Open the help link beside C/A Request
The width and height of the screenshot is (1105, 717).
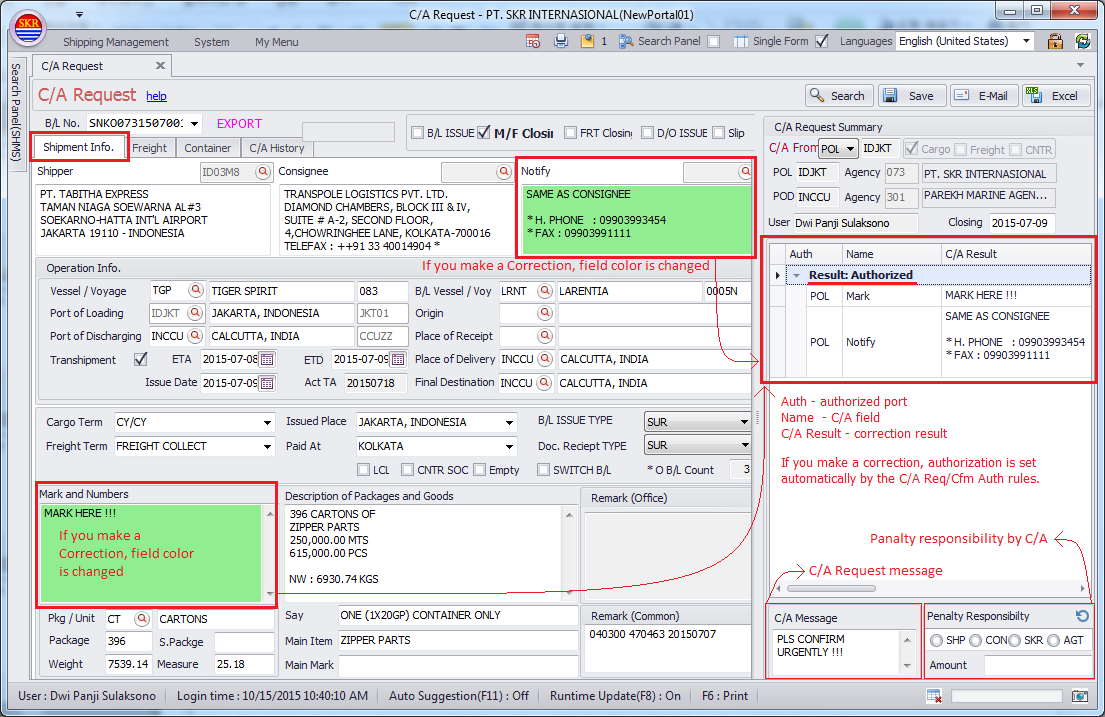pos(156,96)
